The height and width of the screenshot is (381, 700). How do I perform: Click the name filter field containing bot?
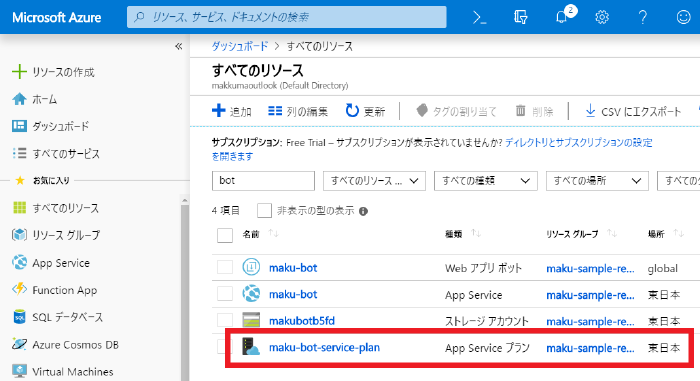coord(263,181)
